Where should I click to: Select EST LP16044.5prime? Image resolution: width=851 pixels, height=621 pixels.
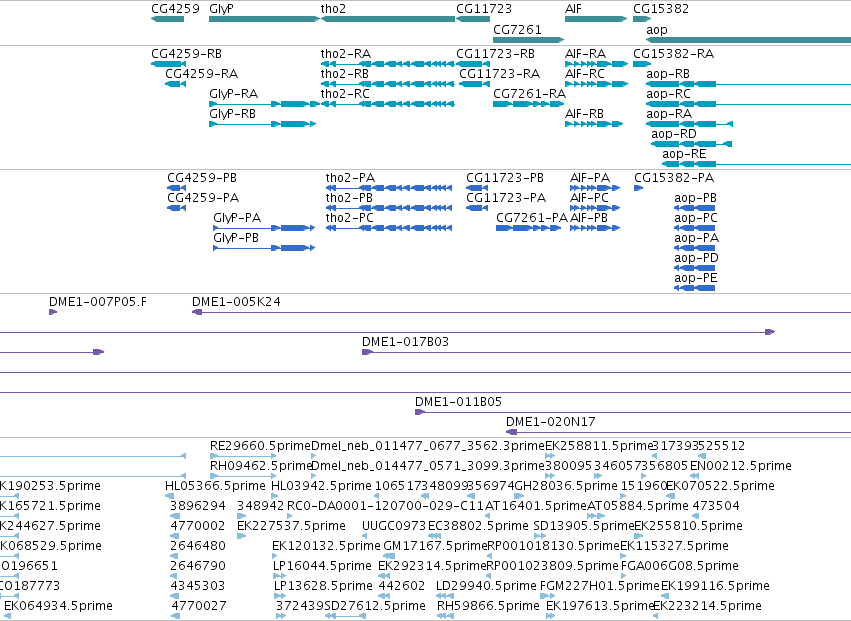[322, 566]
